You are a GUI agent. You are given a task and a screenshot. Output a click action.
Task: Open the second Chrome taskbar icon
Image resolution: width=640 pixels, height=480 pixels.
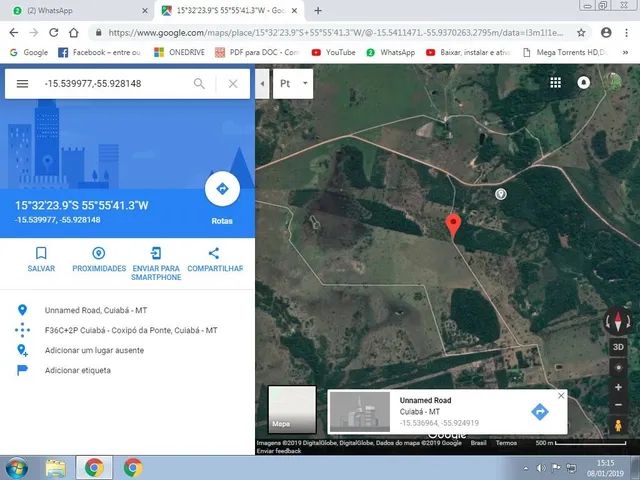point(133,468)
